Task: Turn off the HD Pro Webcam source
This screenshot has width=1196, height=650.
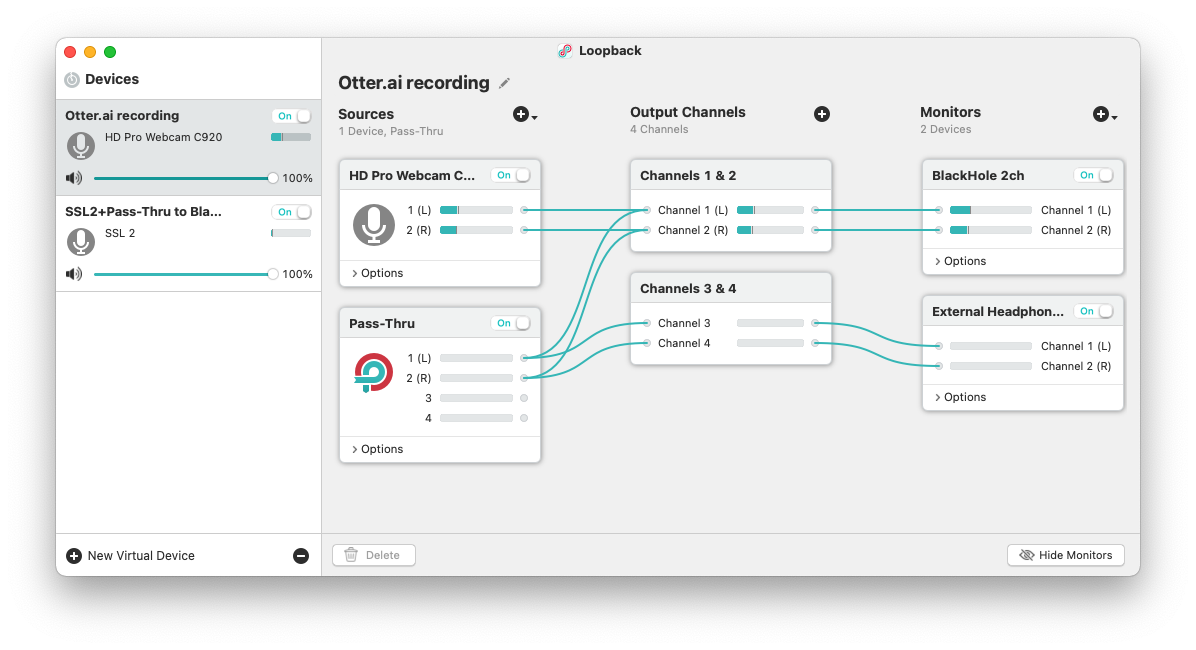Action: [x=510, y=175]
